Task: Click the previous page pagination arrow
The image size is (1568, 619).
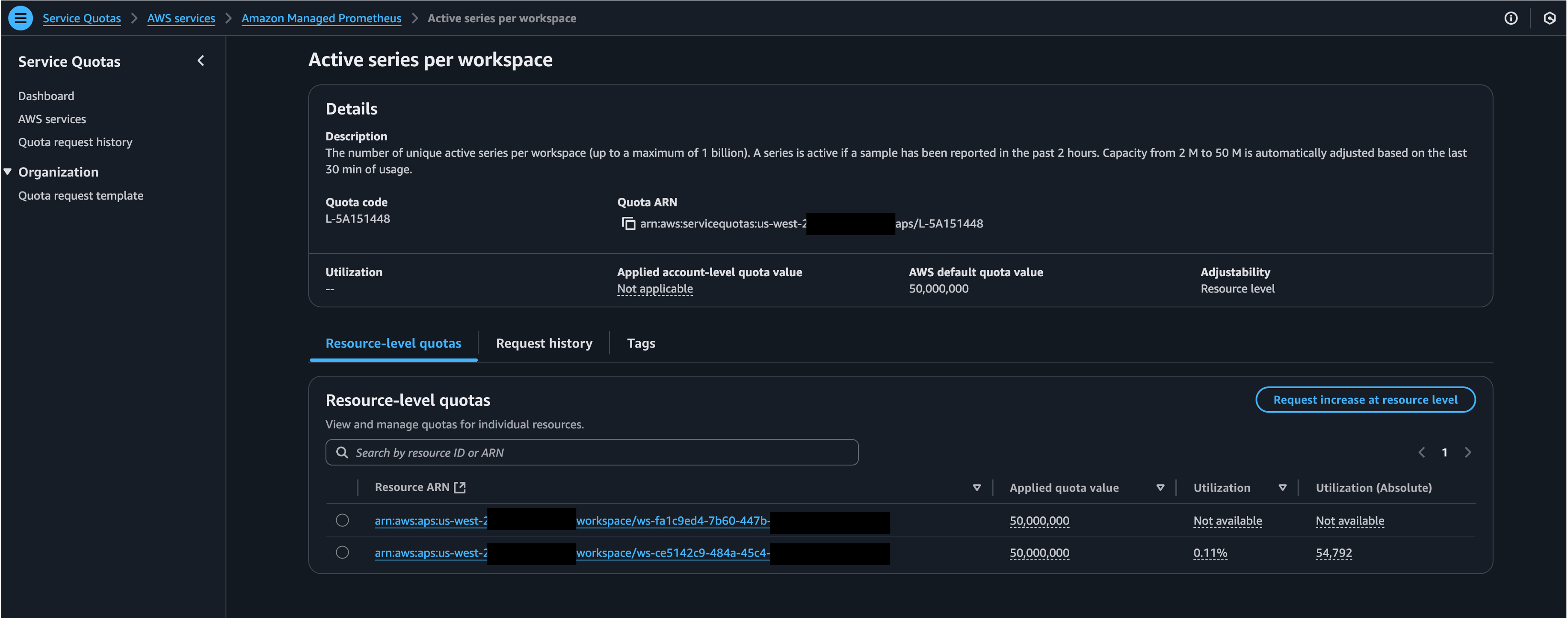Action: 1422,451
